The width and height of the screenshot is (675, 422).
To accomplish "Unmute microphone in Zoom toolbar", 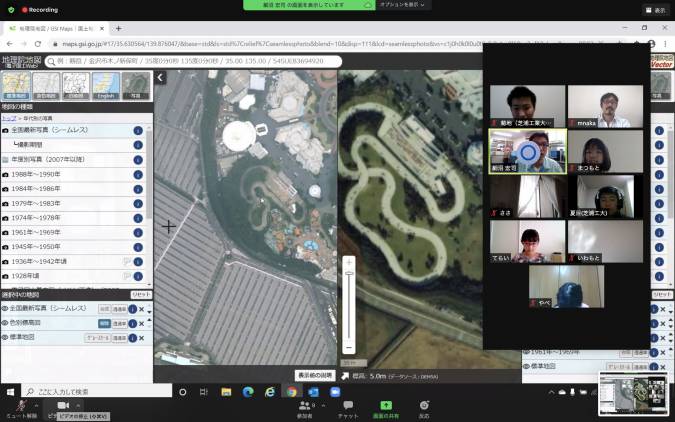I will 22,409.
